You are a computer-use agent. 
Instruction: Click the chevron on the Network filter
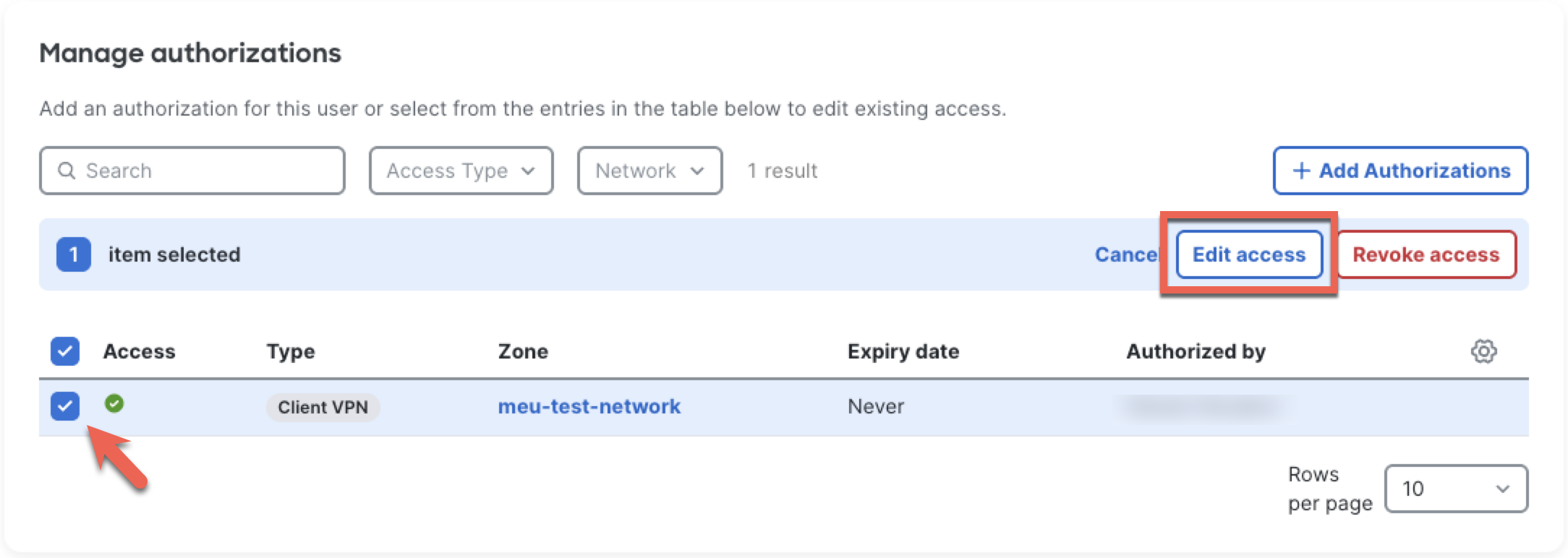click(696, 171)
